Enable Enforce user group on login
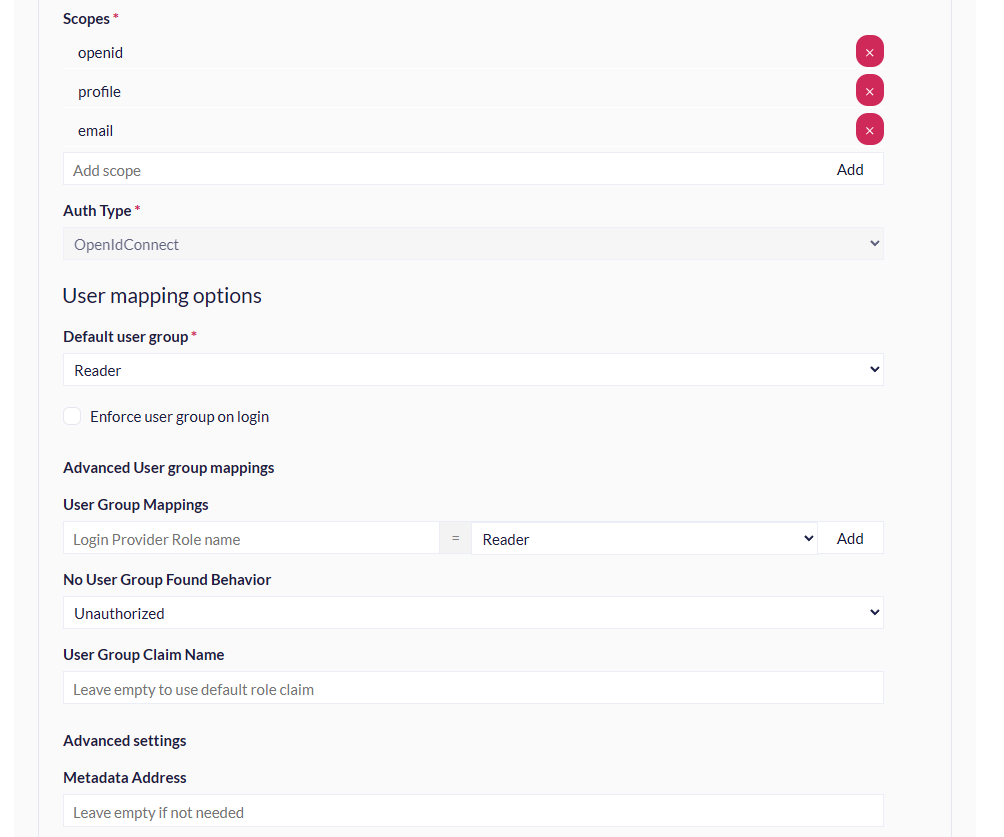Viewport: 1004px width, 837px height. (72, 415)
